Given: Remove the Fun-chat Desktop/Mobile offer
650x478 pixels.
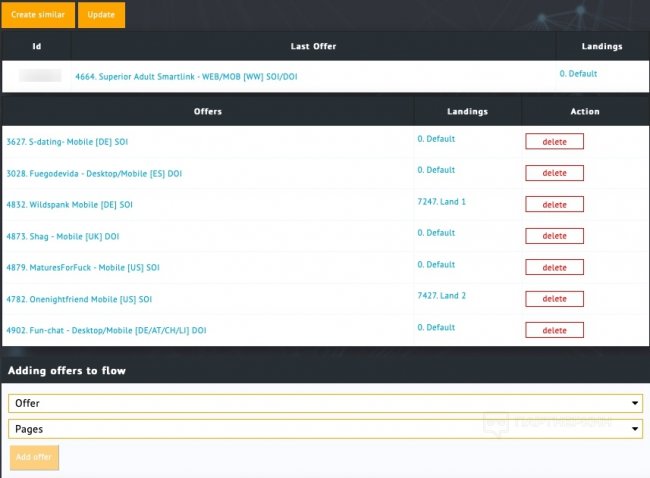Looking at the screenshot, I should click(x=554, y=330).
